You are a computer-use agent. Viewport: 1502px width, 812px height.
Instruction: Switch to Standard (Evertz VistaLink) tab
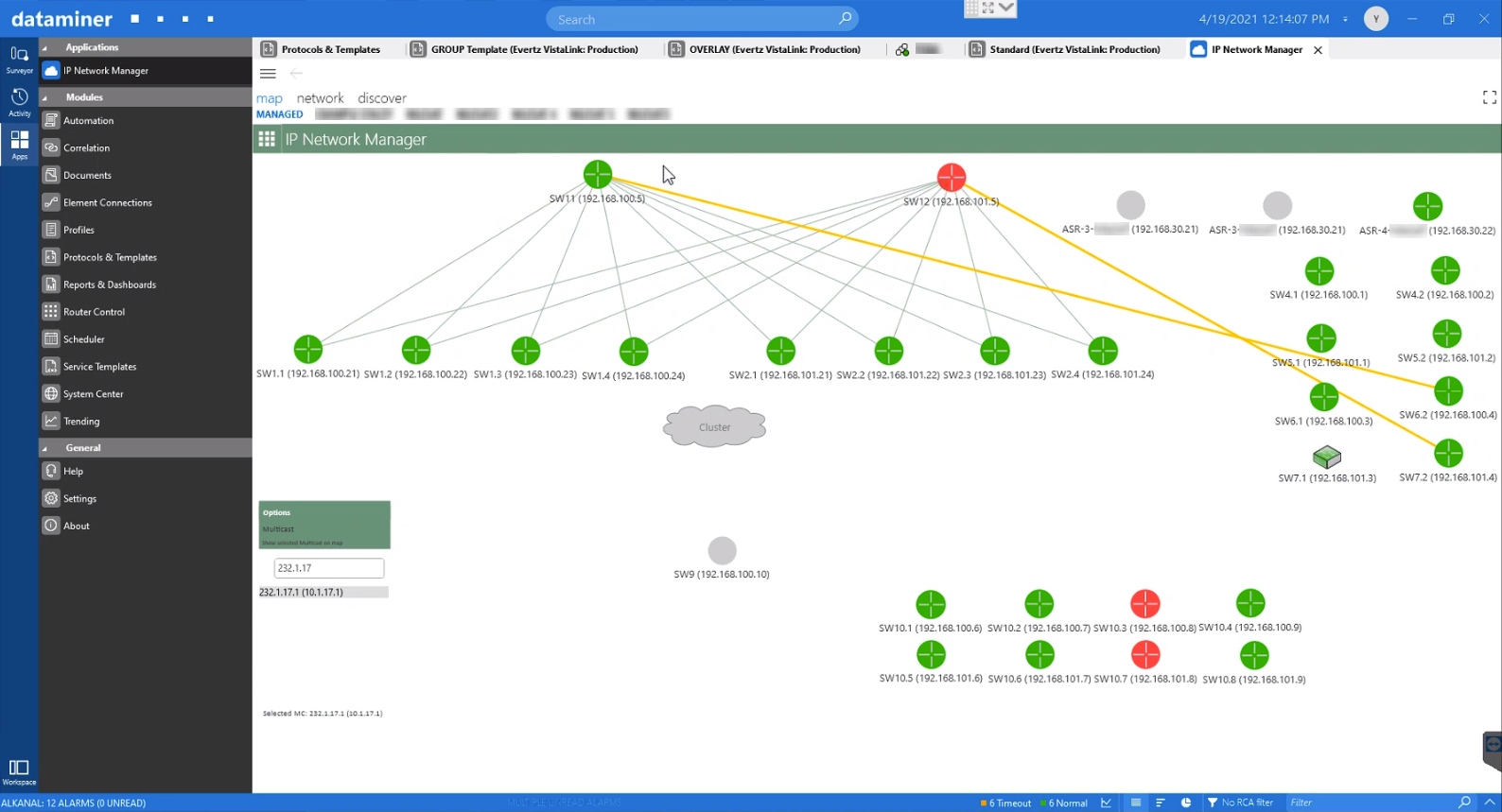(1065, 49)
